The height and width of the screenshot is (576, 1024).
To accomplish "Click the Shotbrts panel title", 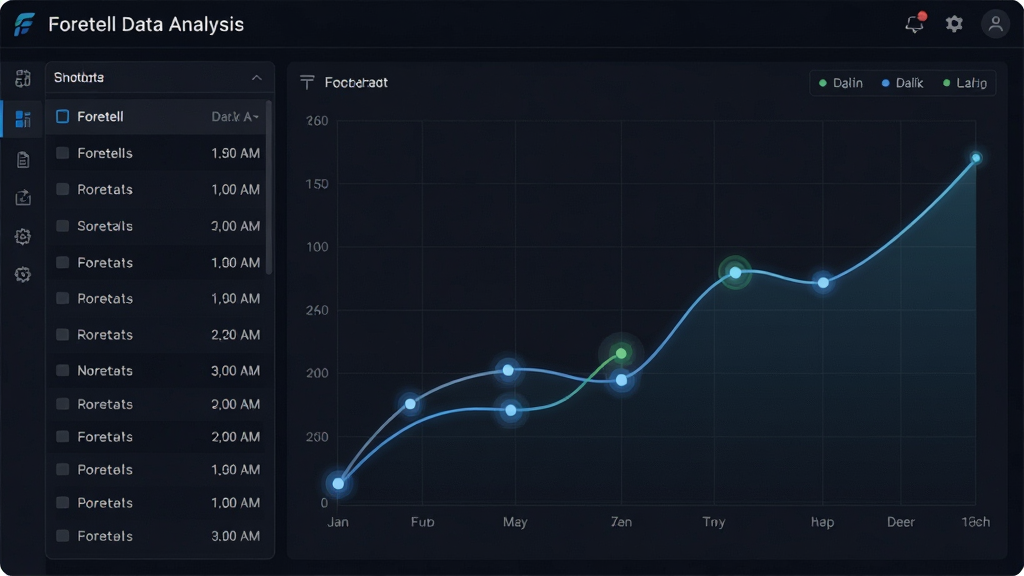I will (x=79, y=78).
